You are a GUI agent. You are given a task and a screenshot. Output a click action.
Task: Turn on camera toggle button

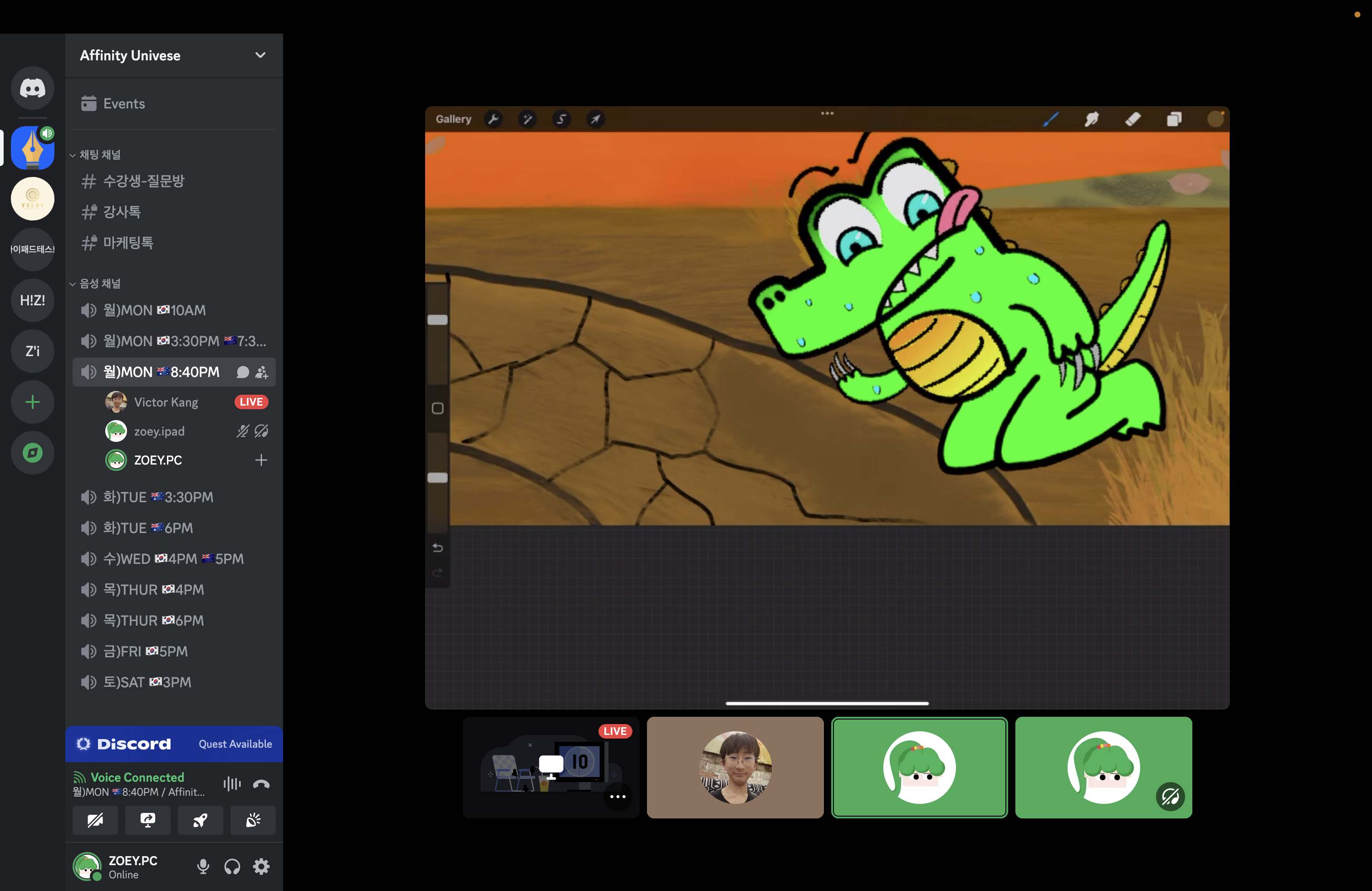tap(95, 820)
